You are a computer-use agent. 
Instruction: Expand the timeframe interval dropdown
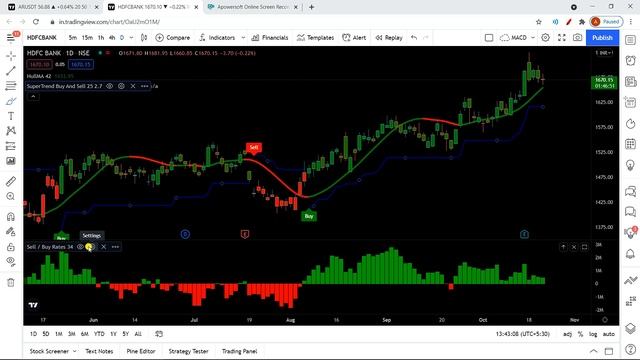coord(131,38)
